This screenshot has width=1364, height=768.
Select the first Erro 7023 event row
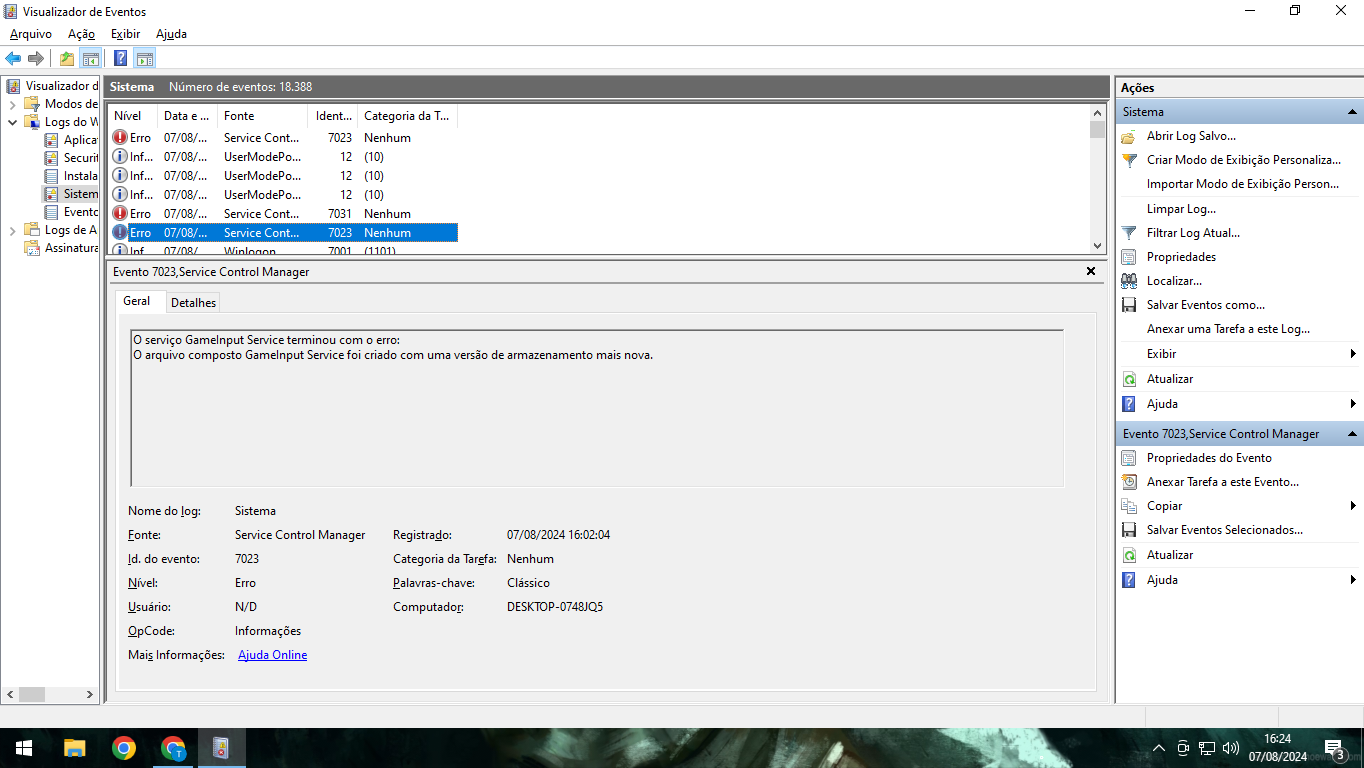point(283,138)
